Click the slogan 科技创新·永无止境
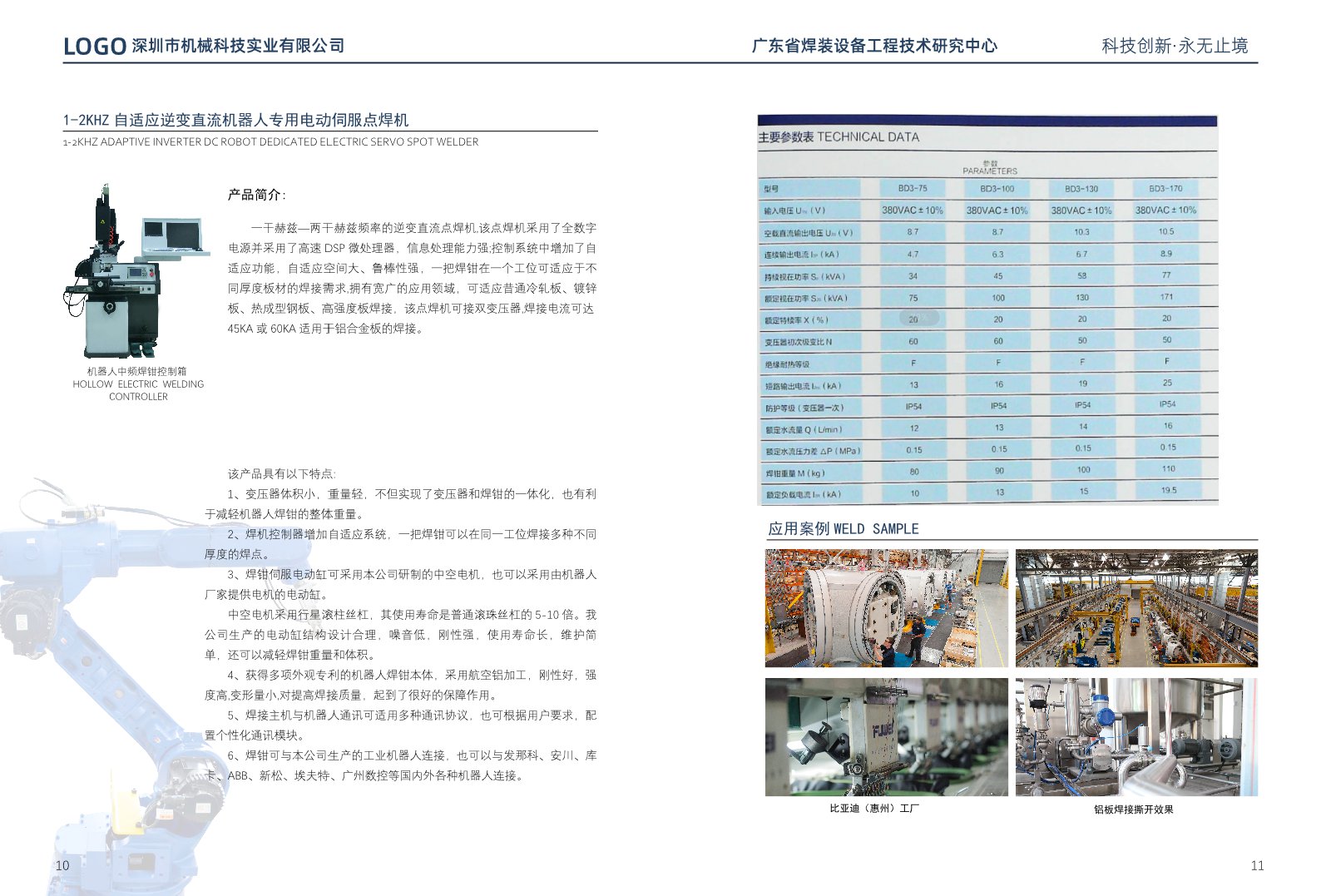The width and height of the screenshot is (1321, 896). point(1175,46)
